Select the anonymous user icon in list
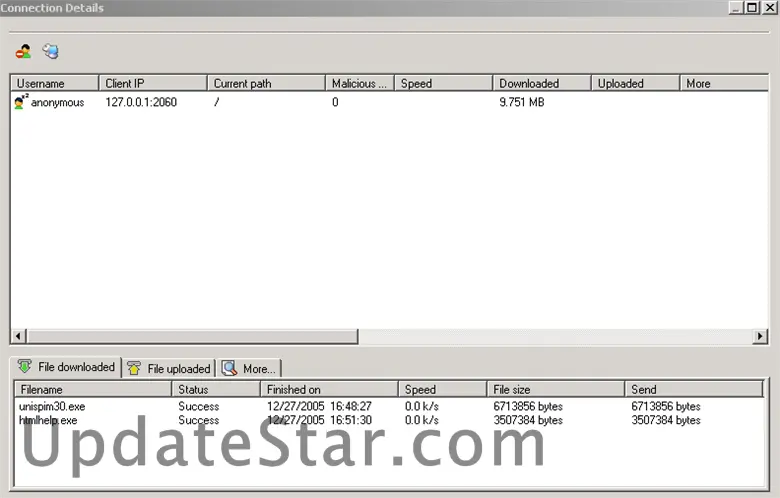Screen dimensions: 780x498 coord(20,101)
